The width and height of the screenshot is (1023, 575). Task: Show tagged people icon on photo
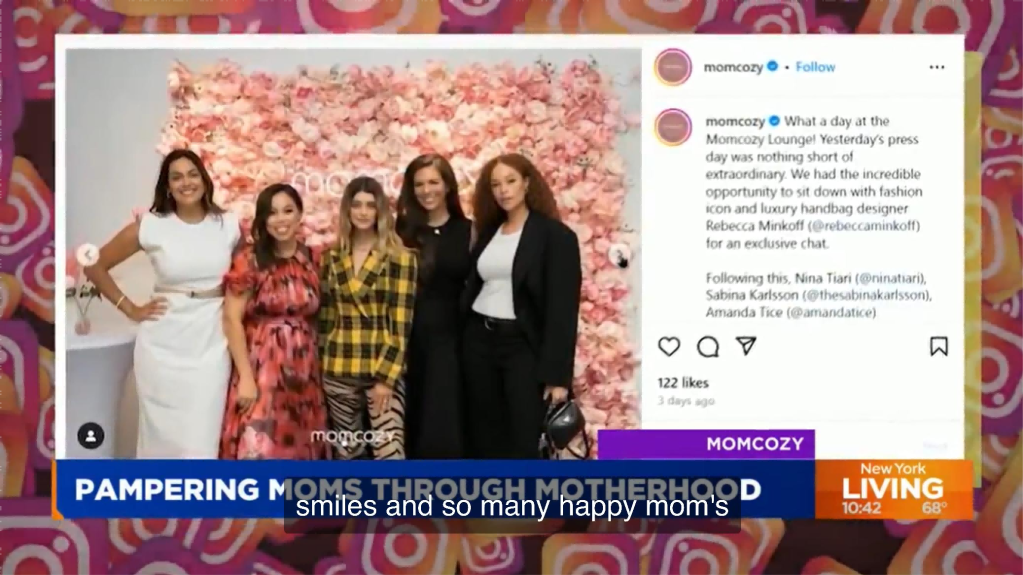pyautogui.click(x=91, y=435)
